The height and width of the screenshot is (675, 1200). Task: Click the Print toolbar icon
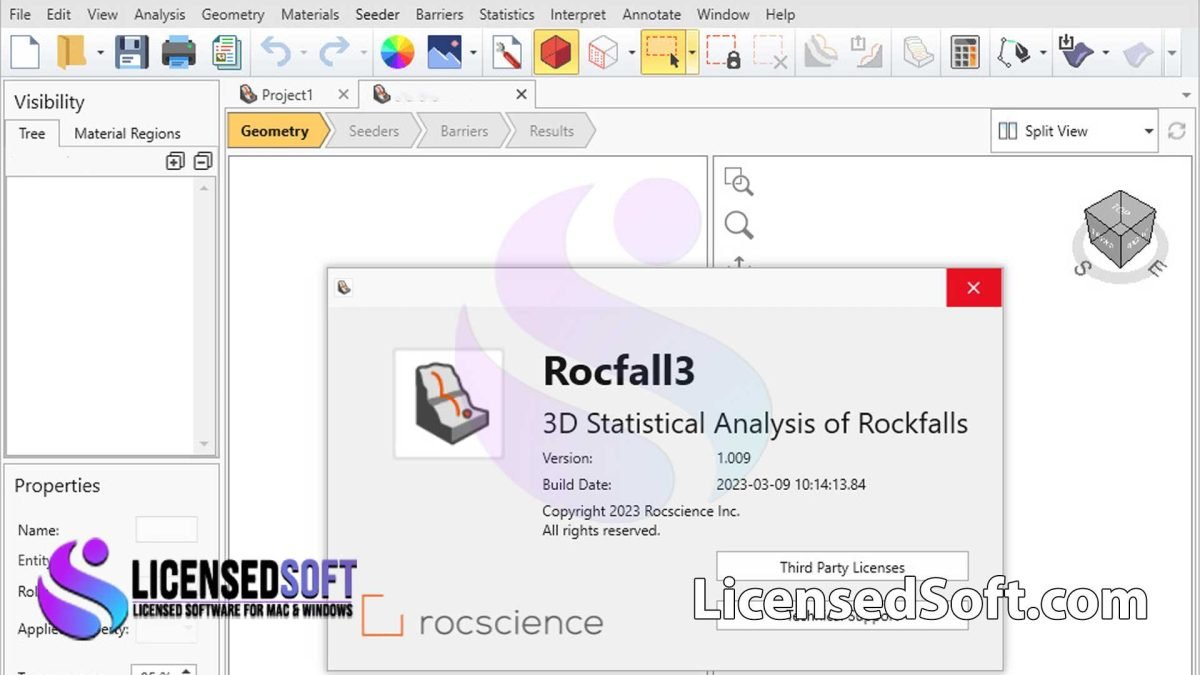tap(179, 52)
